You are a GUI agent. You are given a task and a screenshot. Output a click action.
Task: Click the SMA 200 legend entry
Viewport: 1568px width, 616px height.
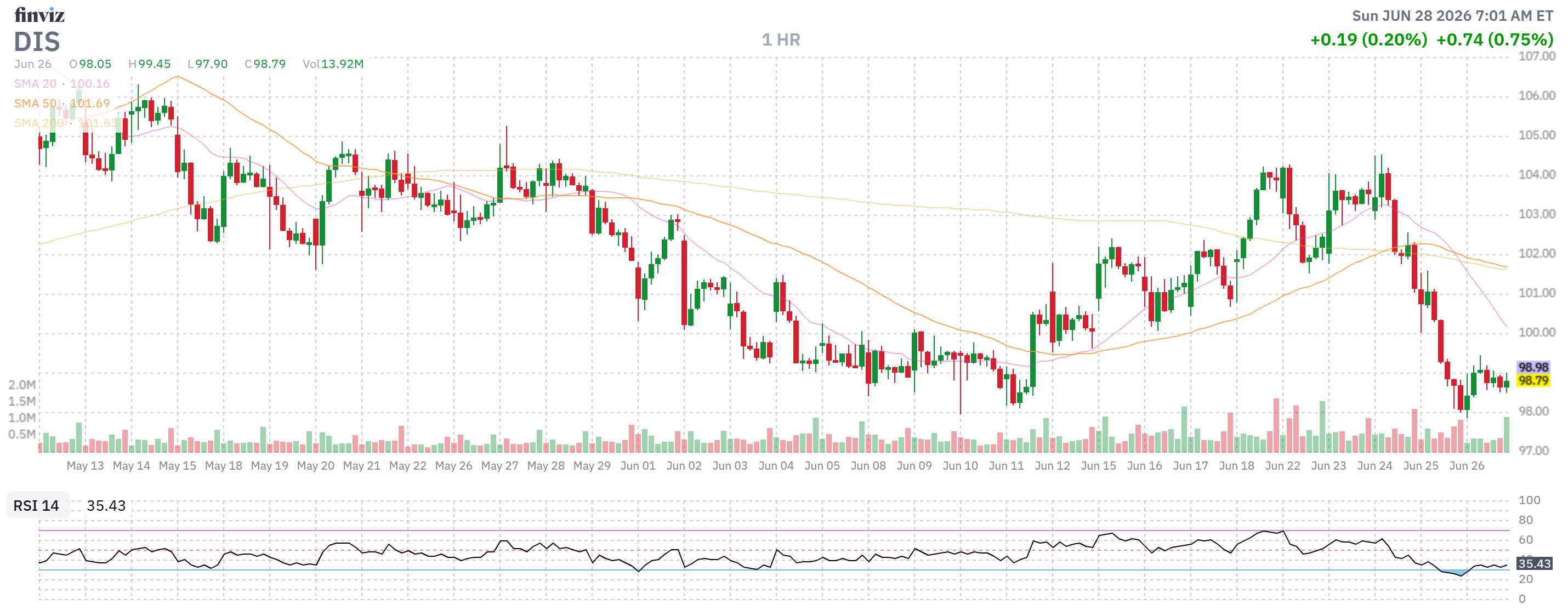point(66,123)
